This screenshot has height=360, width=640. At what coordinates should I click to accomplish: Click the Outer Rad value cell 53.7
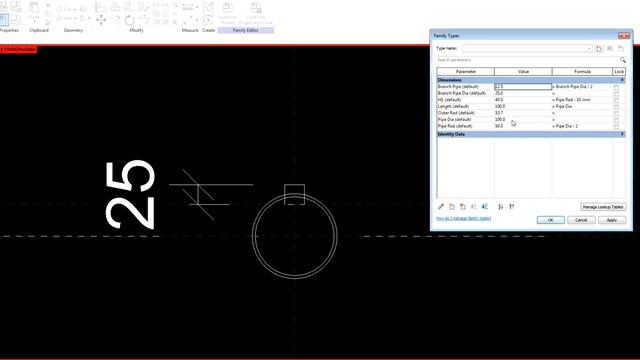click(x=523, y=113)
